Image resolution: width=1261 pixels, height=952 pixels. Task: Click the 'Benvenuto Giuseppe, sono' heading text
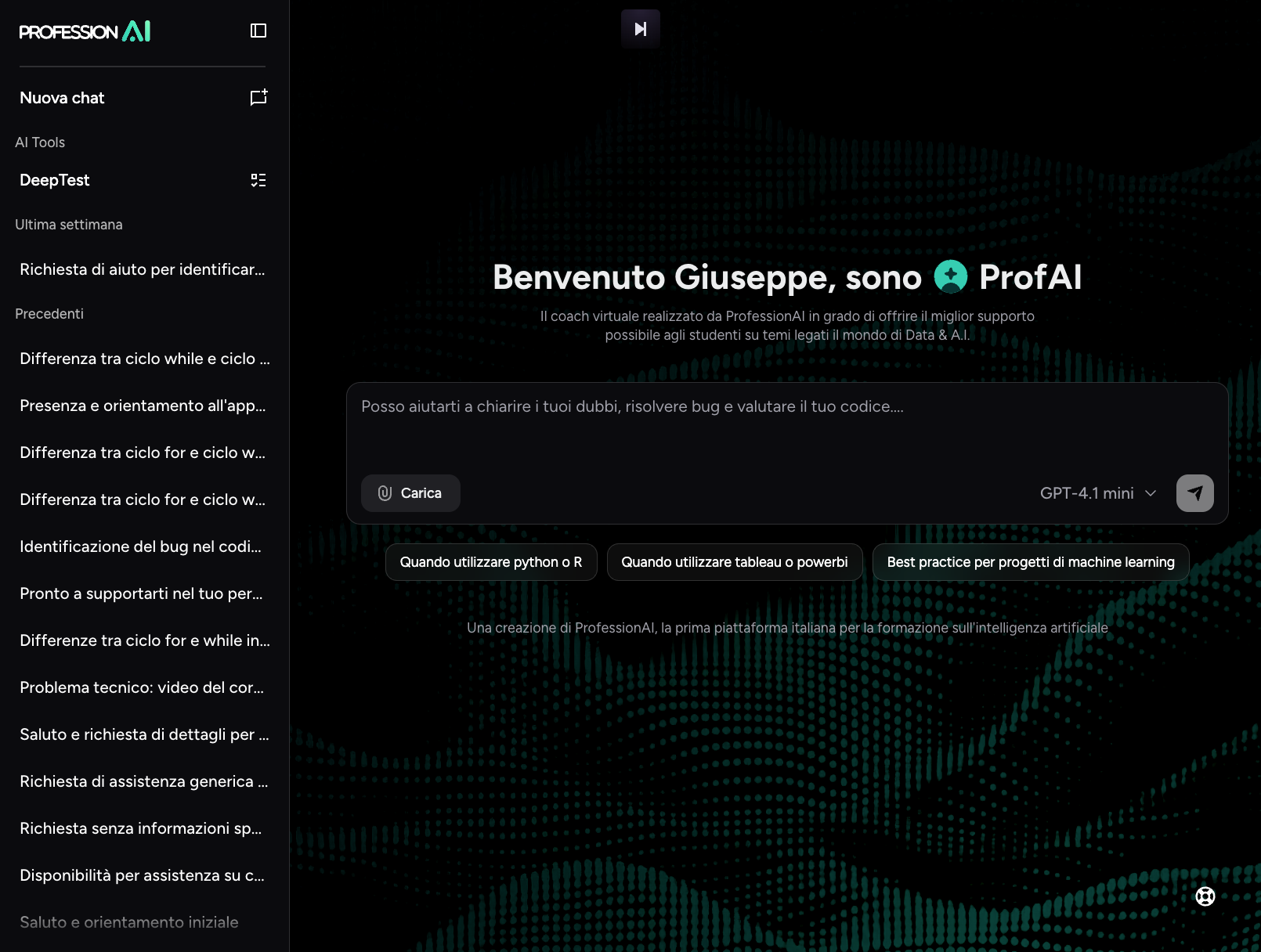pos(707,277)
